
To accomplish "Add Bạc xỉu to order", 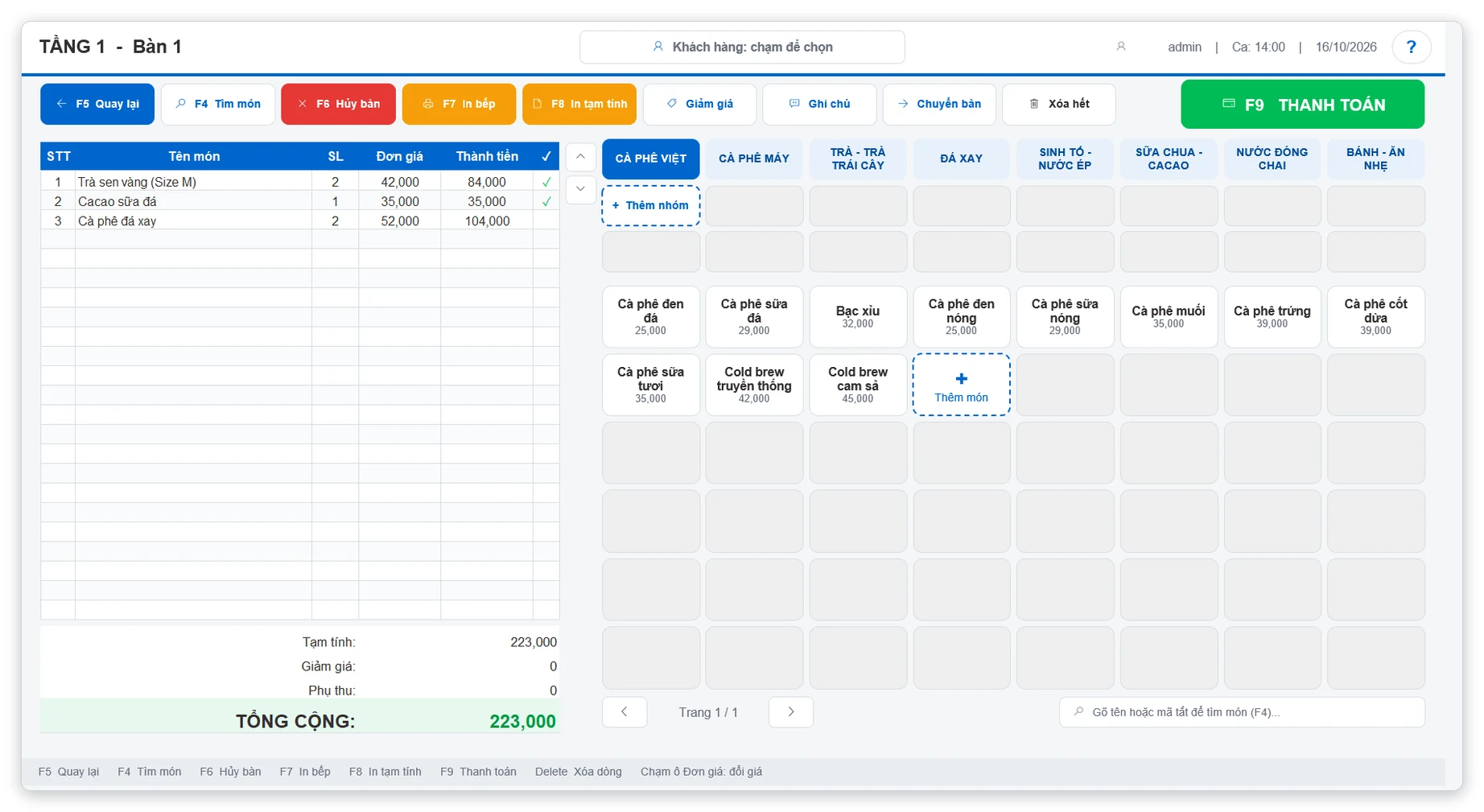I will (x=858, y=317).
